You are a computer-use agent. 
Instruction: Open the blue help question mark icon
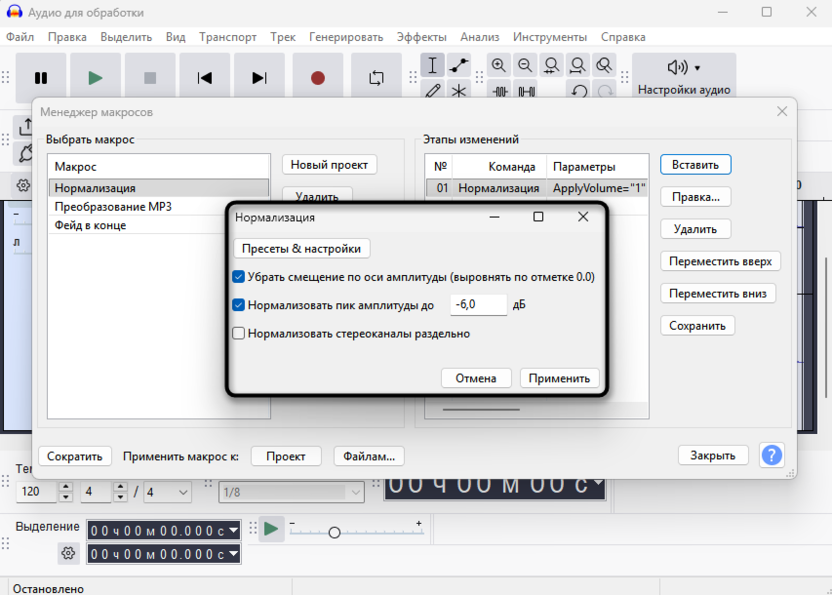771,455
